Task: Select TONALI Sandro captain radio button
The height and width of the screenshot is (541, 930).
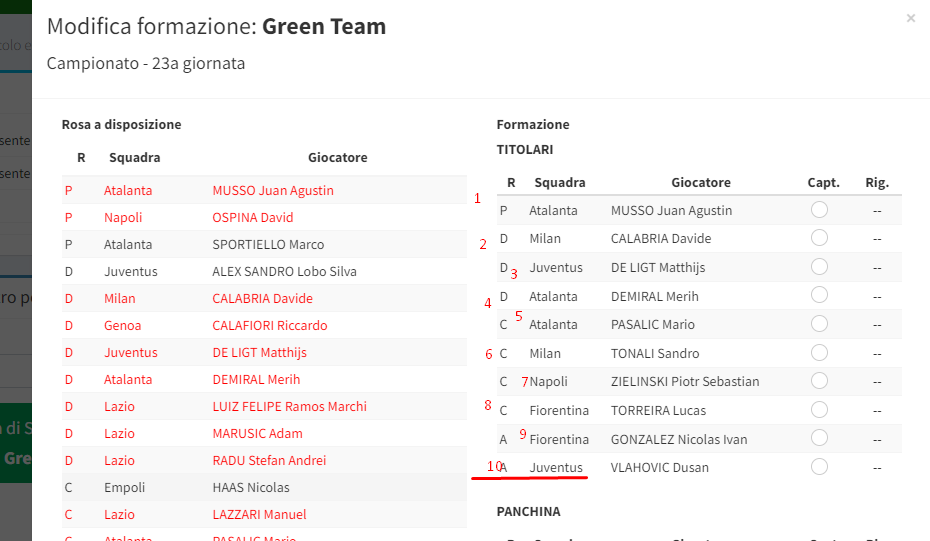Action: click(x=819, y=353)
